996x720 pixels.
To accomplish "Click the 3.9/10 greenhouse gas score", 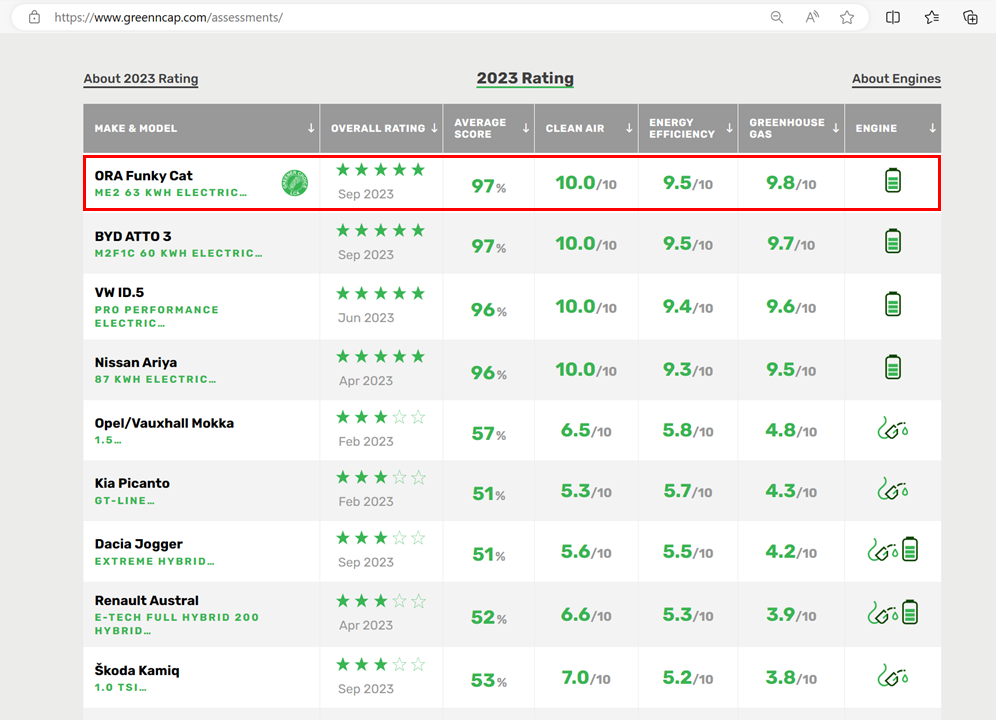I will [x=791, y=615].
